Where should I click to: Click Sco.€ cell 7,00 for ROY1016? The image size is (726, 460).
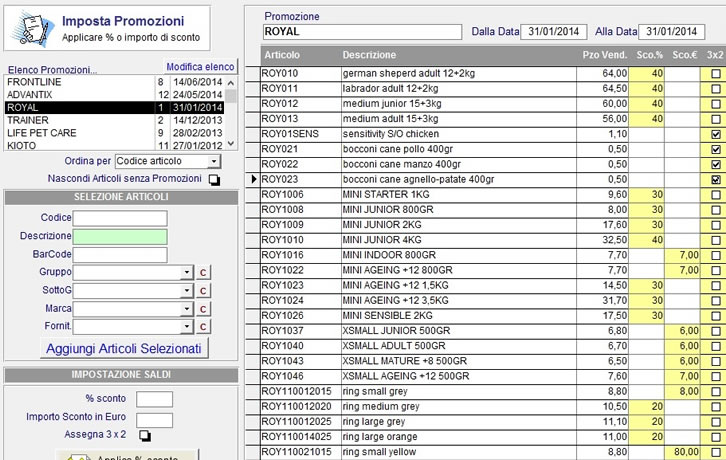(682, 255)
